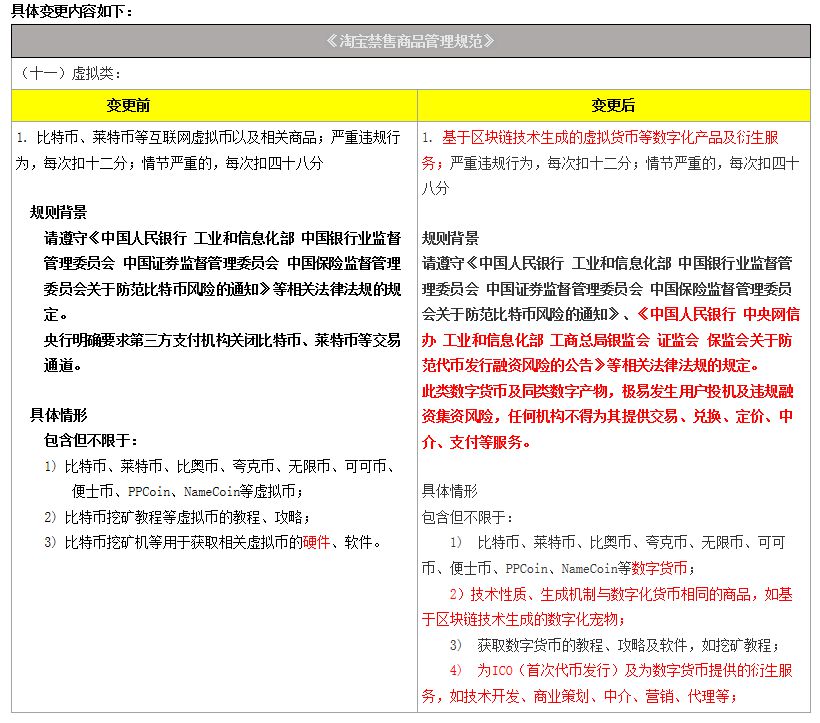Screen dimensions: 820x723
Task: Click the 具体情形 heading in right column
Action: [x=450, y=491]
